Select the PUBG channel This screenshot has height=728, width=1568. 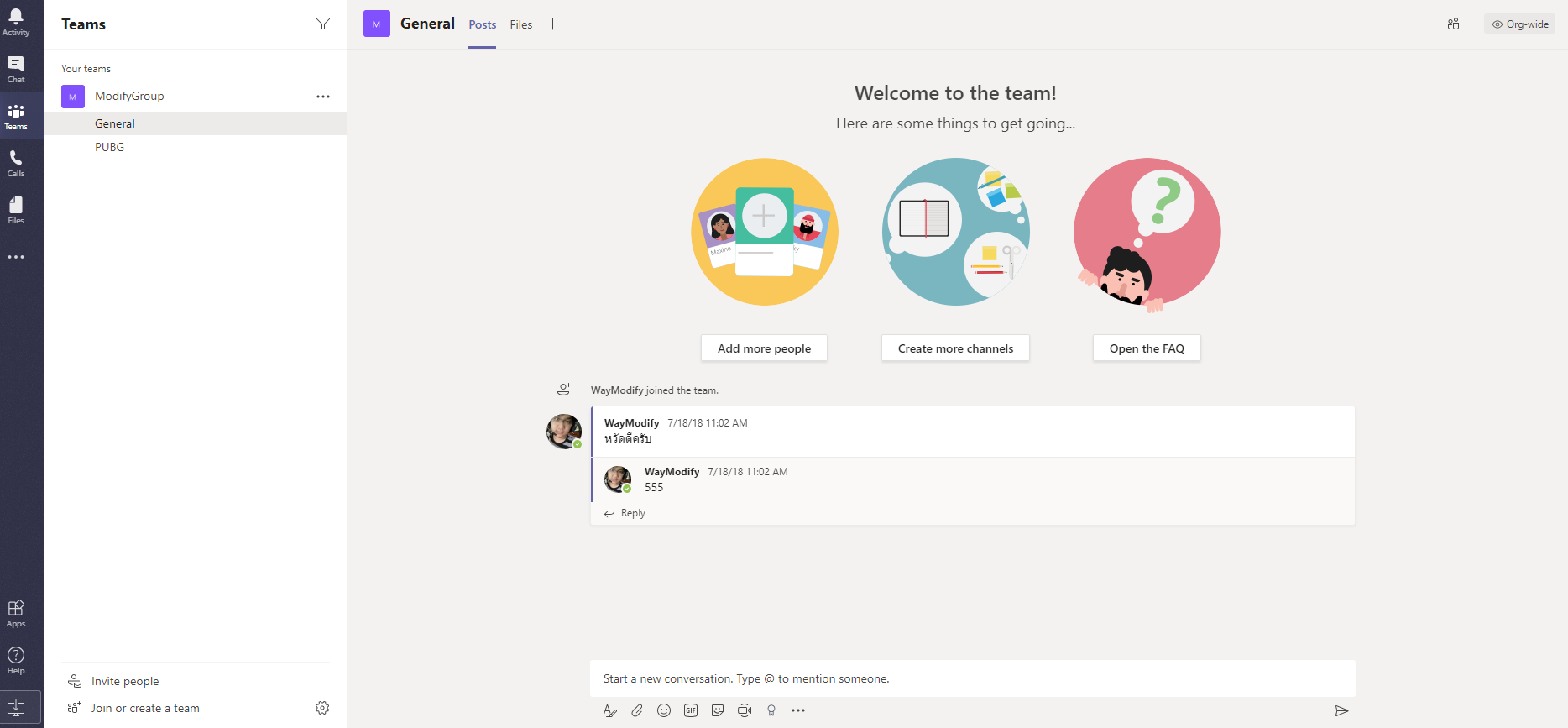tap(196, 147)
